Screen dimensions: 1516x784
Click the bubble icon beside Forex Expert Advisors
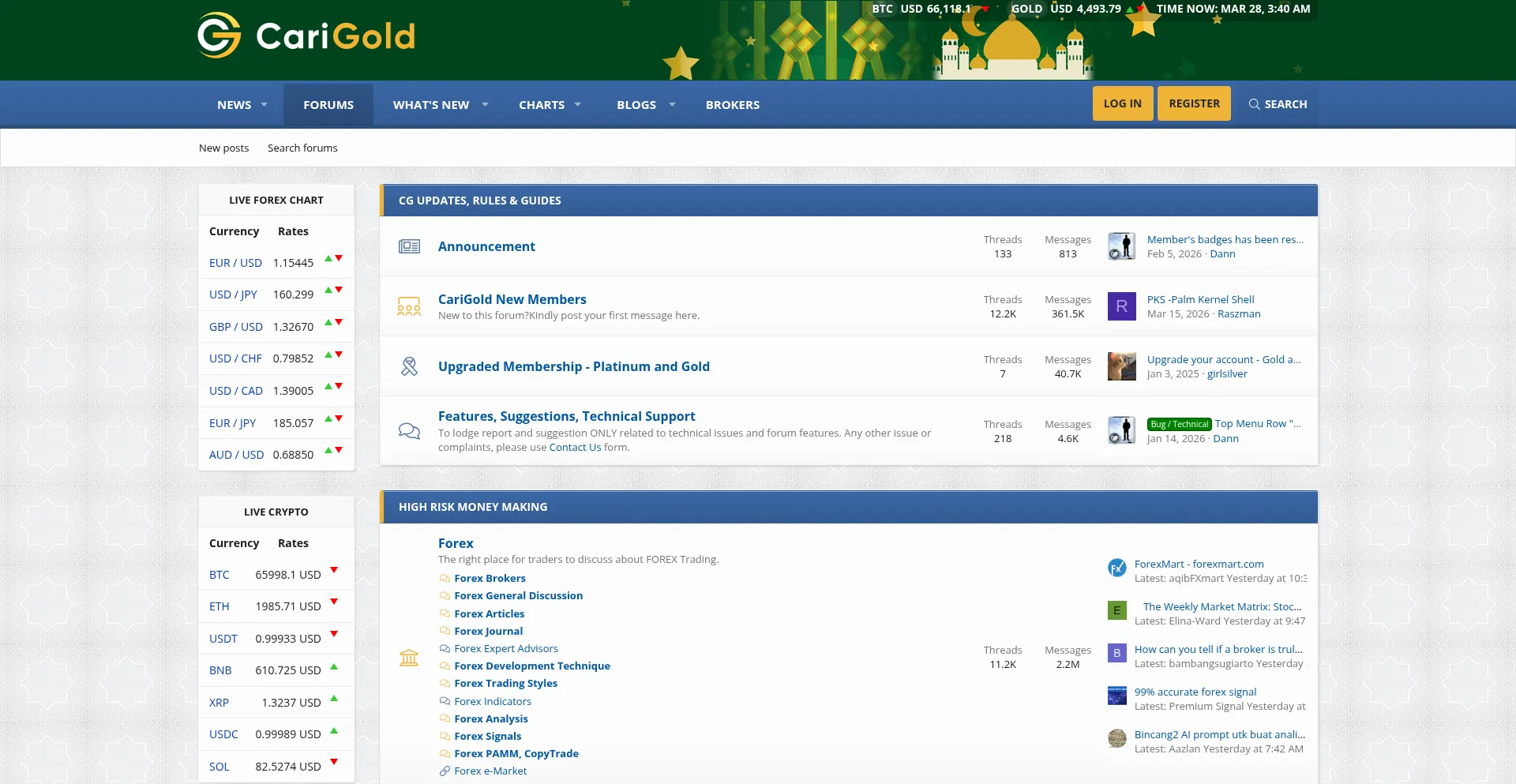tap(445, 649)
